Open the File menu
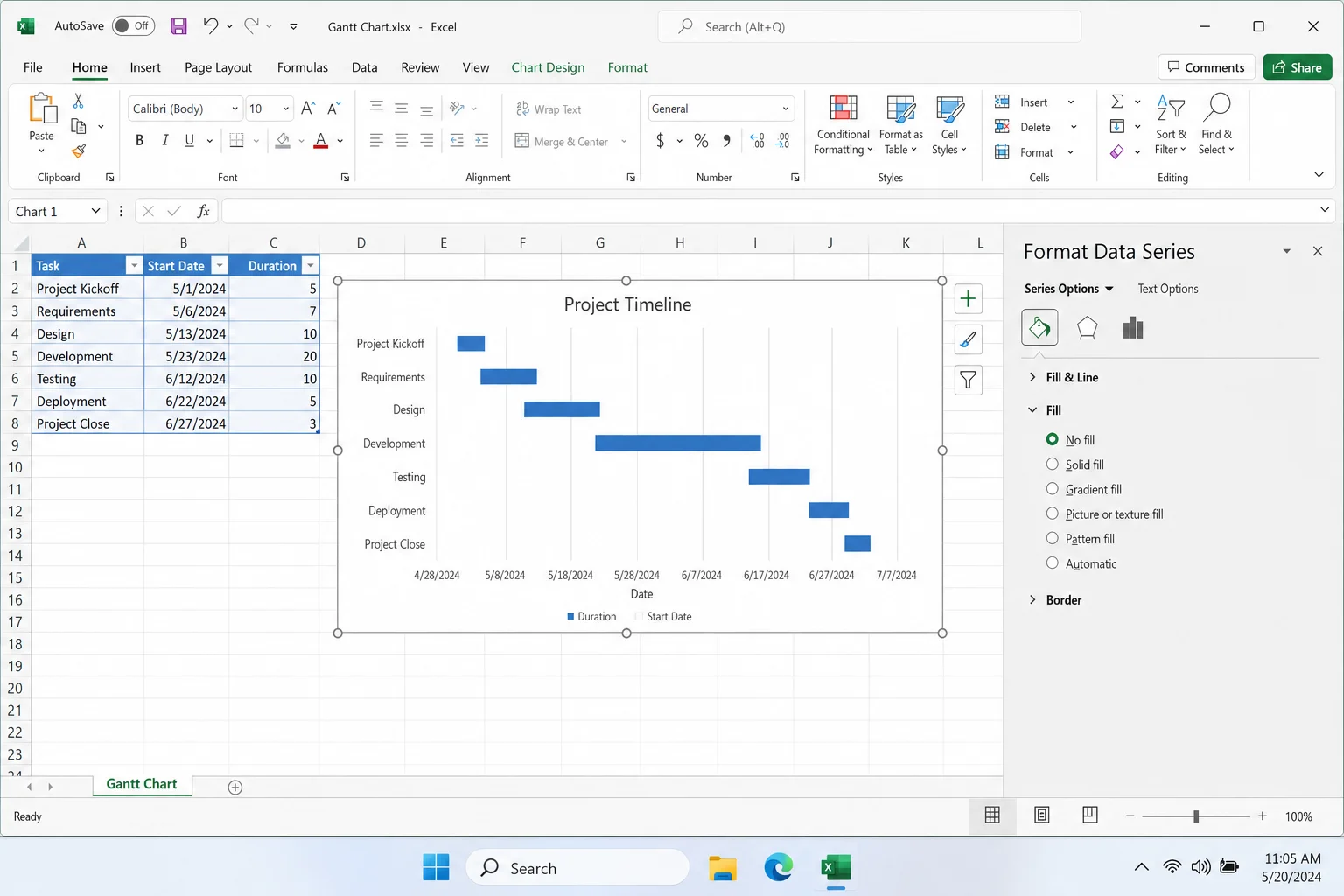1344x896 pixels. 33,67
